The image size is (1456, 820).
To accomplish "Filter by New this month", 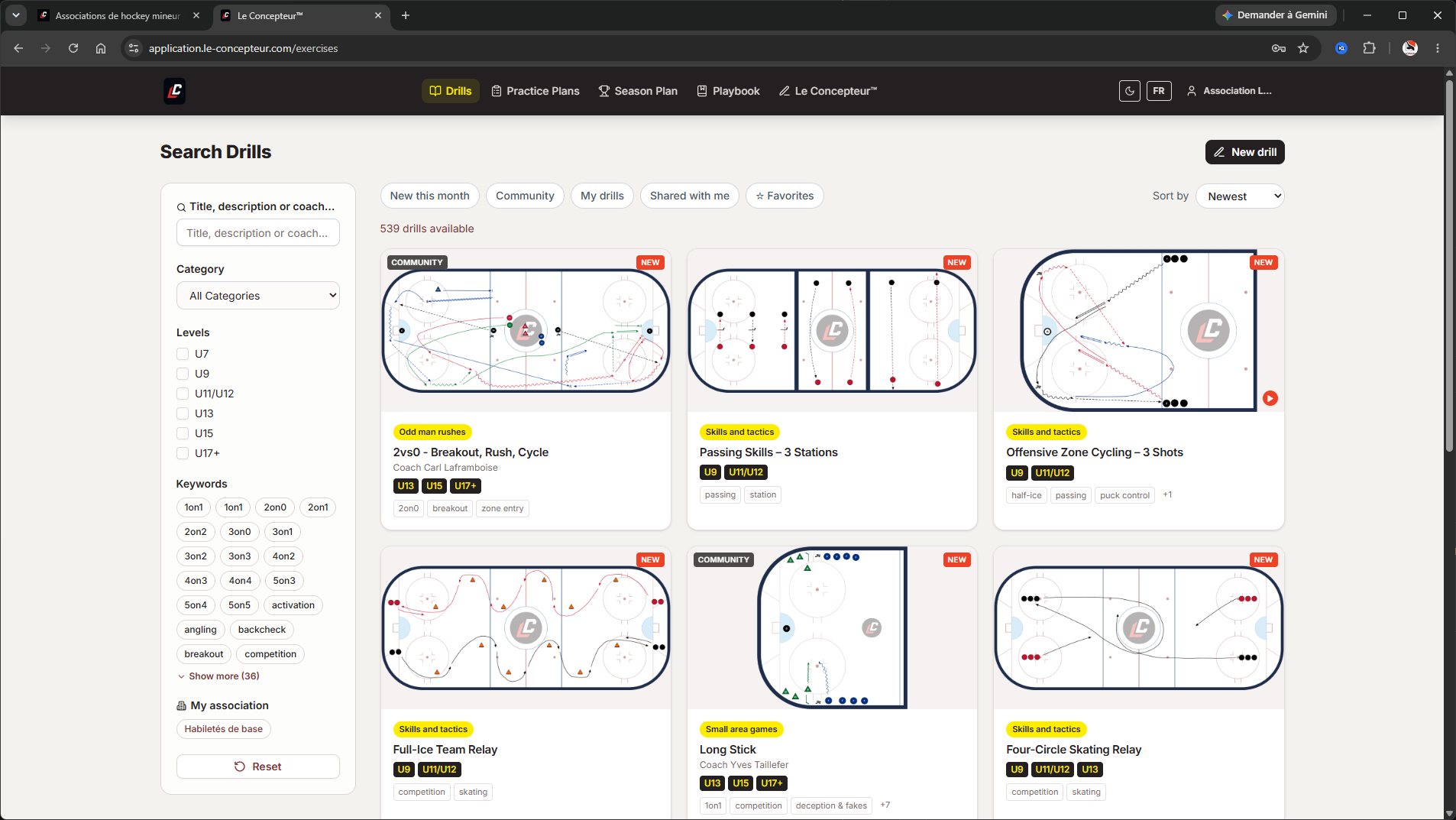I will [430, 196].
